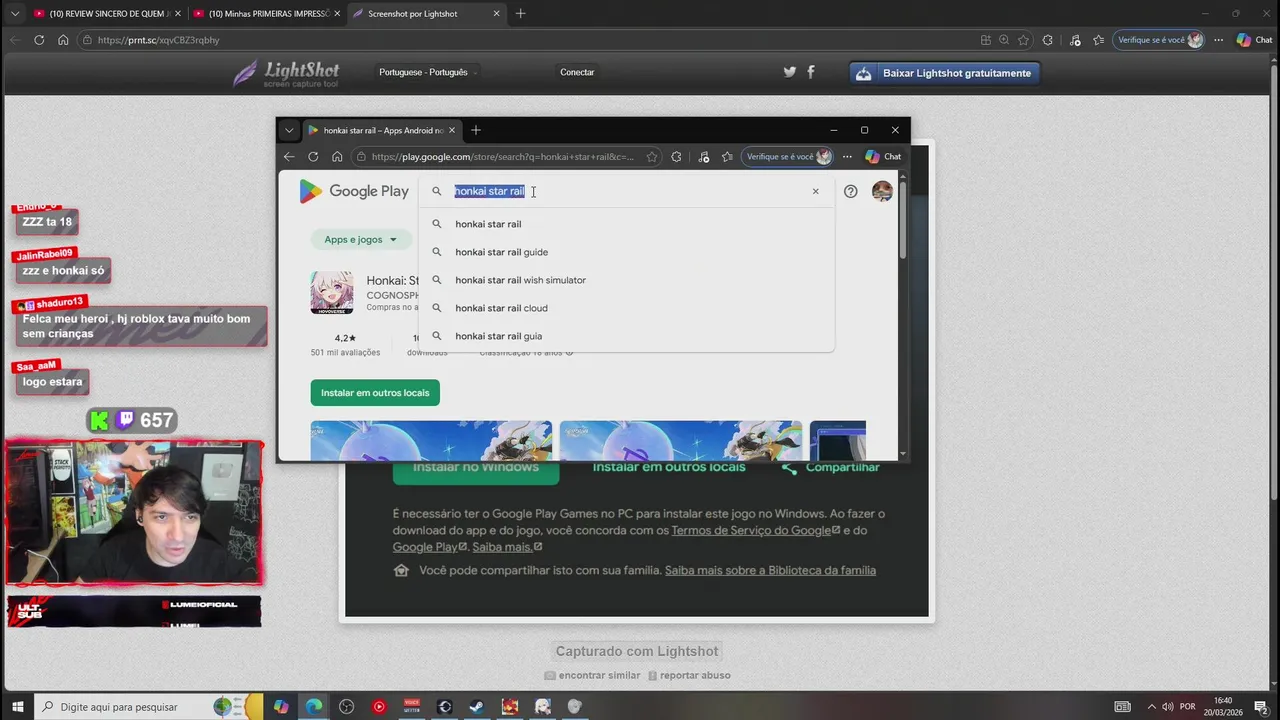Image resolution: width=1280 pixels, height=720 pixels.
Task: Click the back arrow in the Google Play window
Action: [x=289, y=157]
